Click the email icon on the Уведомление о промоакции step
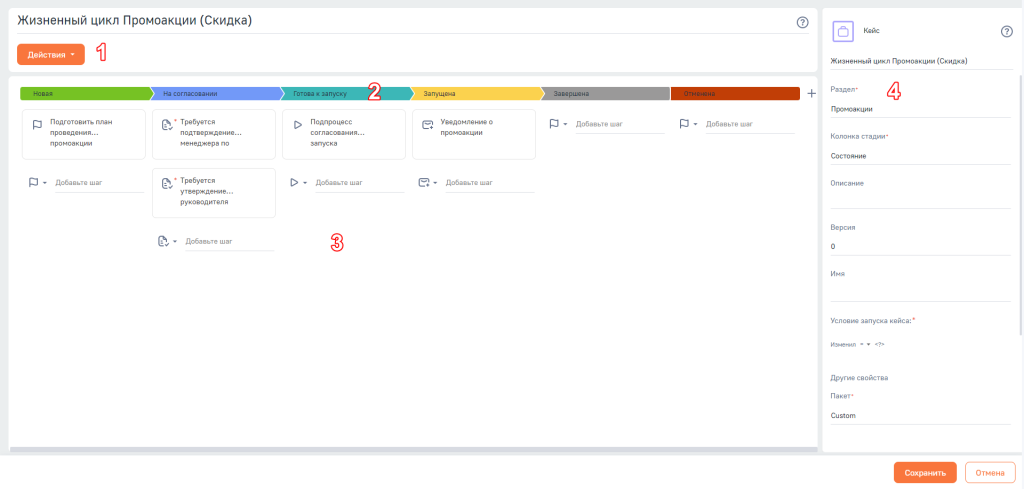Viewport: 1024px width, 489px height. 427,124
